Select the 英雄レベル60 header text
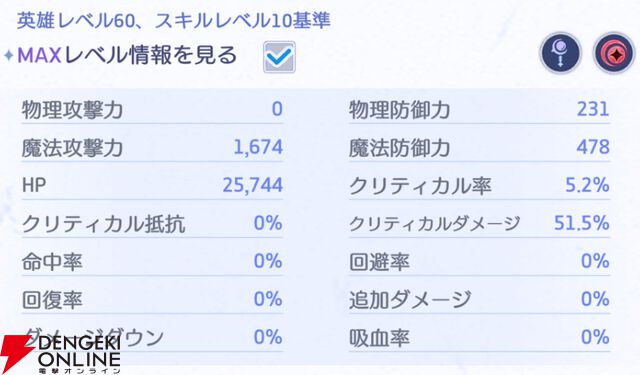 (76, 21)
